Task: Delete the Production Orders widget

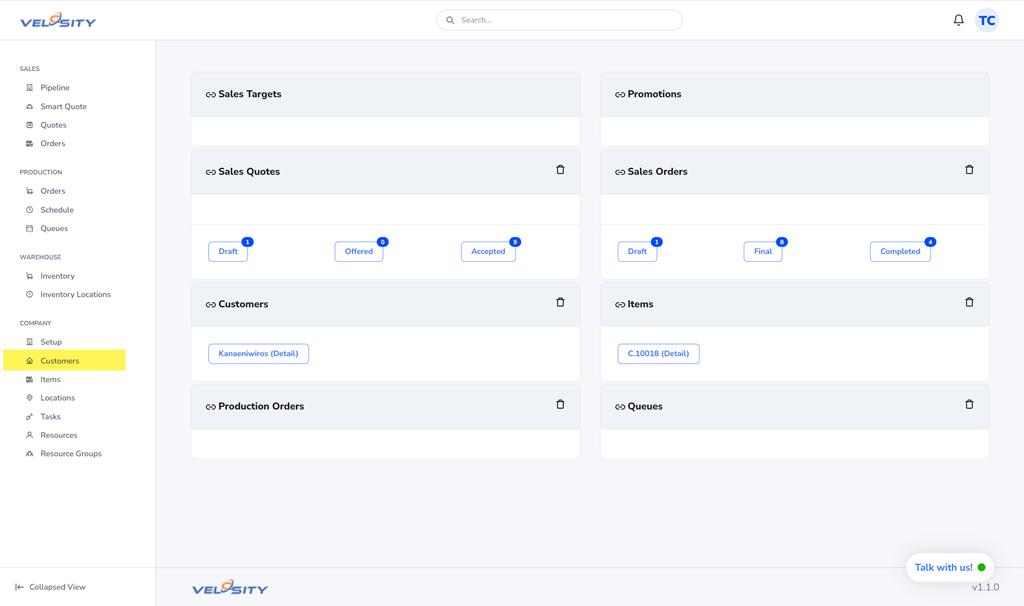Action: click(x=560, y=405)
